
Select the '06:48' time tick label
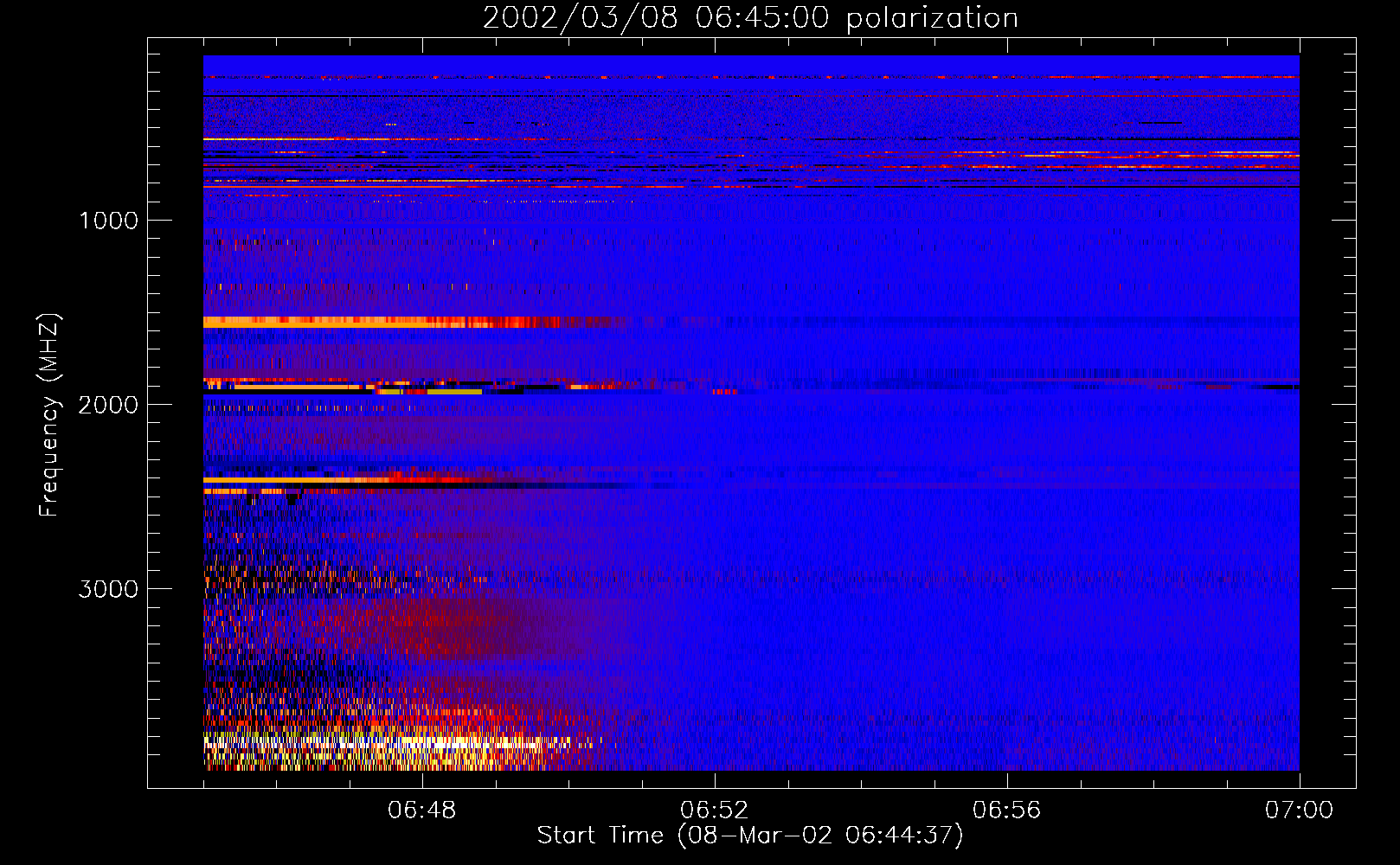422,811
